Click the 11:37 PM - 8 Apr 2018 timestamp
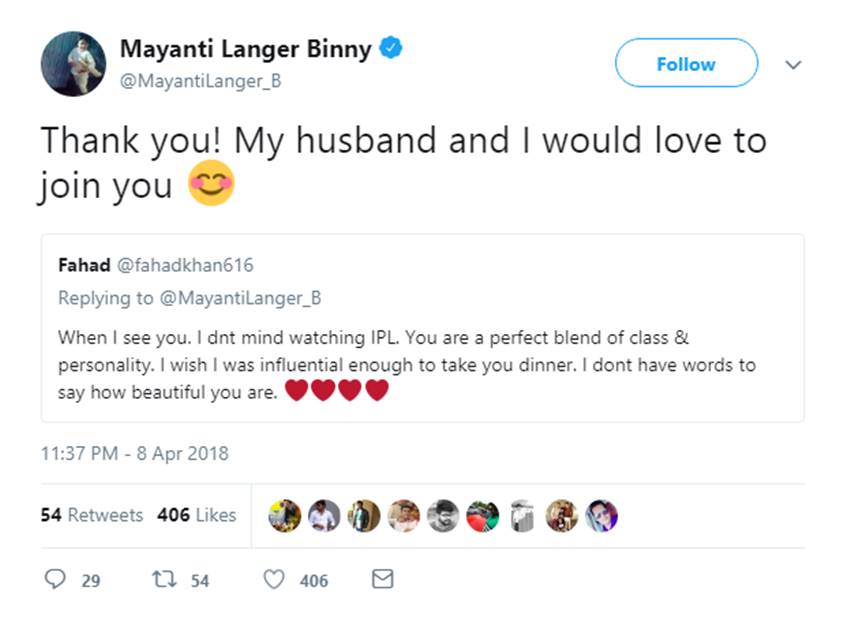This screenshot has width=850, height=624. tap(134, 453)
